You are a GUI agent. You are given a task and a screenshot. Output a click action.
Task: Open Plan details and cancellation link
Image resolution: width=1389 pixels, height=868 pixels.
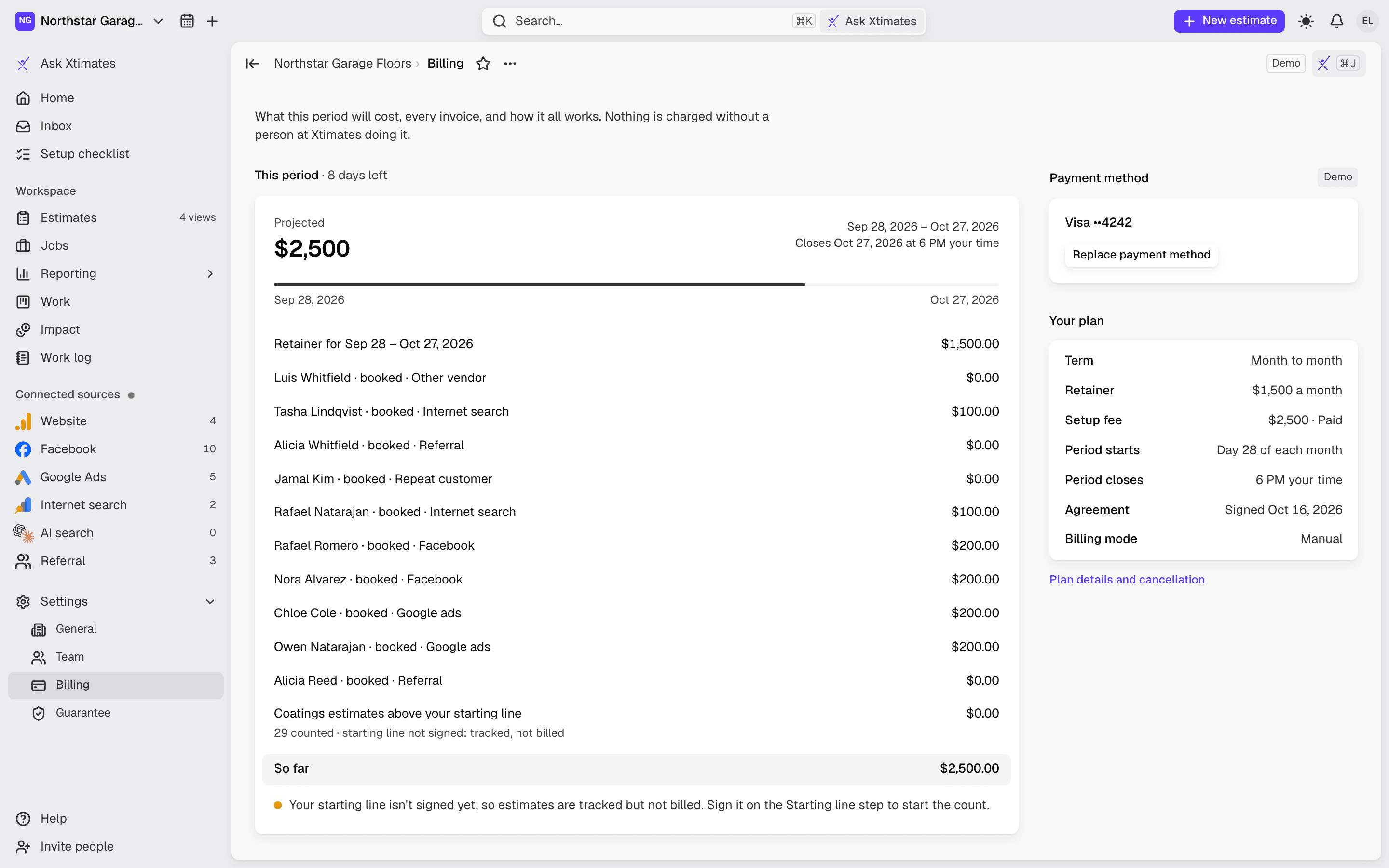1127,580
